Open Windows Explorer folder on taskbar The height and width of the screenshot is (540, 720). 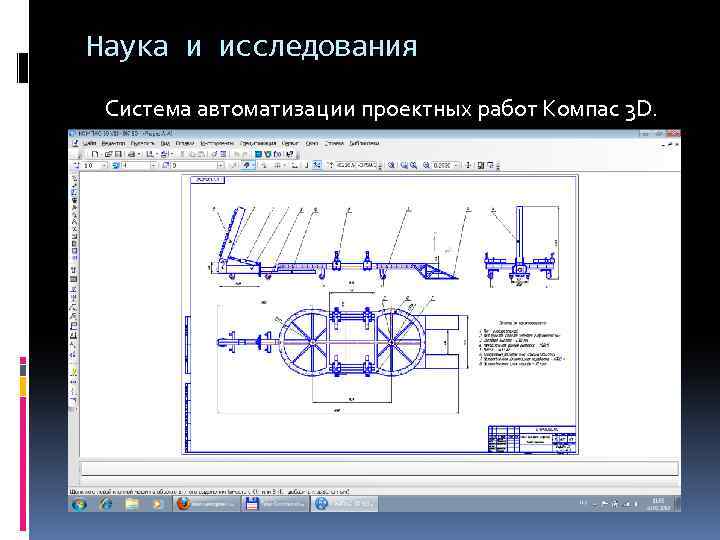coord(132,504)
